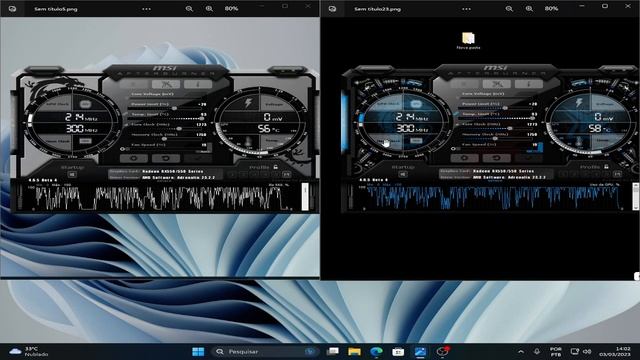Click the middle top button beside info in blue-skin Afterburner
Image resolution: width=640 pixels, height=360 pixels.
point(496,84)
